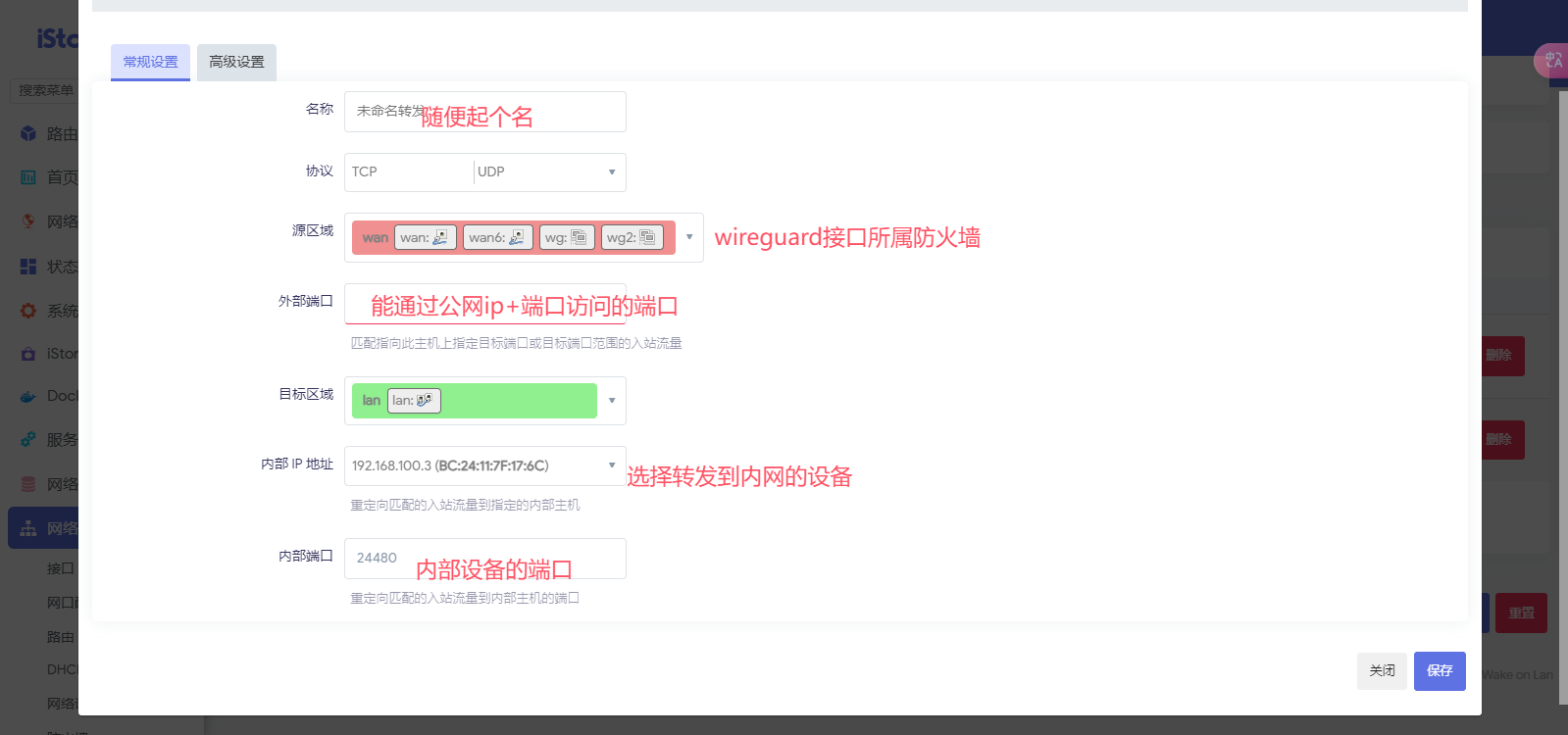Click the red 重置 reset button
1568x735 pixels.
tap(1521, 612)
